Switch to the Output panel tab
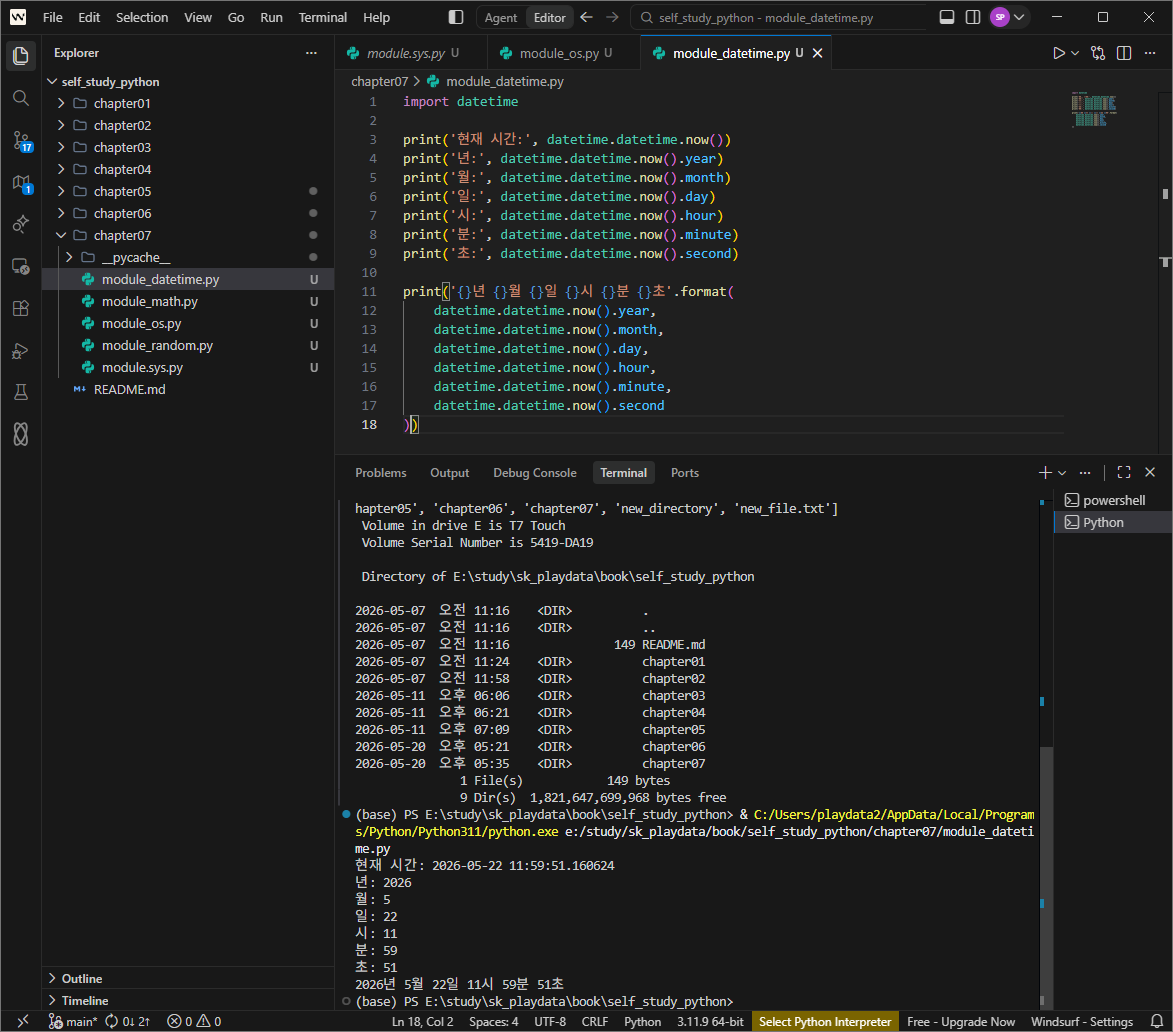Screen dimensions: 1173x1032 pos(450,473)
